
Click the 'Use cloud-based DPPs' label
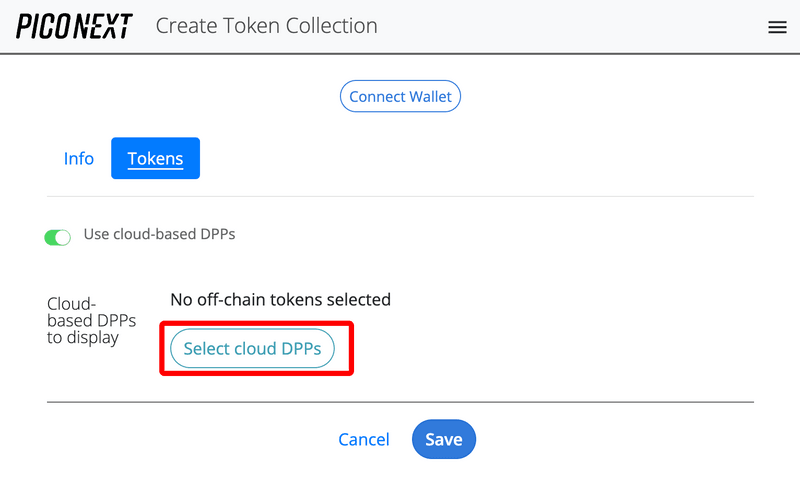(x=159, y=234)
